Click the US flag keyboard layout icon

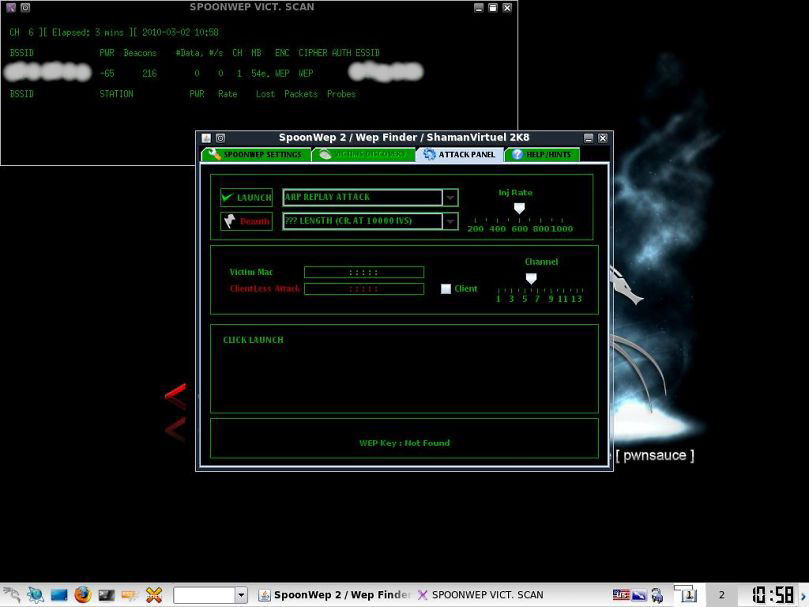pos(621,595)
